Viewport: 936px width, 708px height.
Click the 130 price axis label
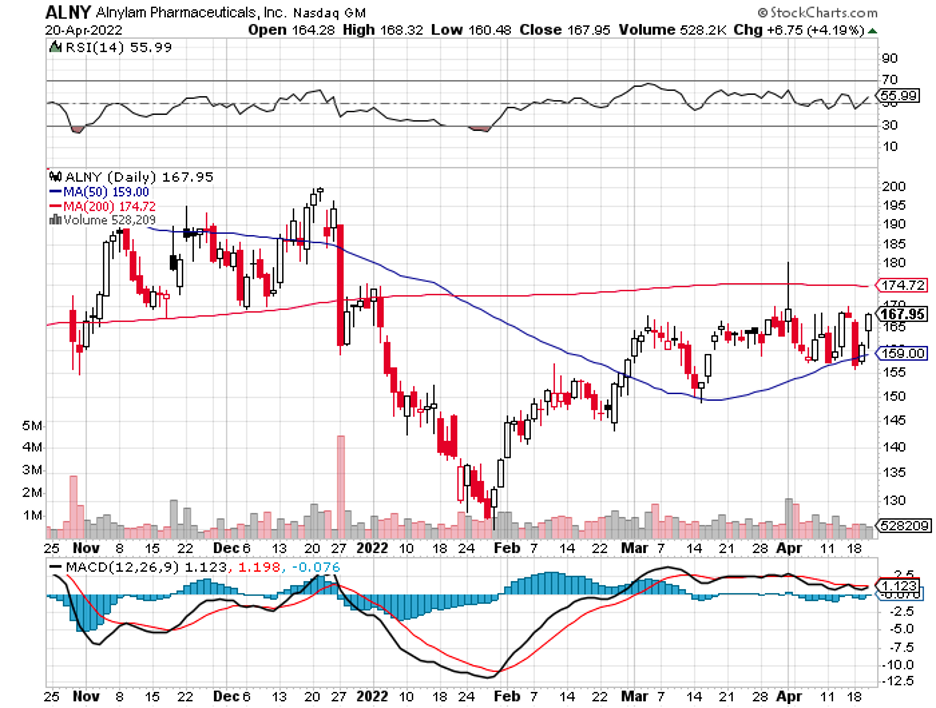tap(894, 500)
